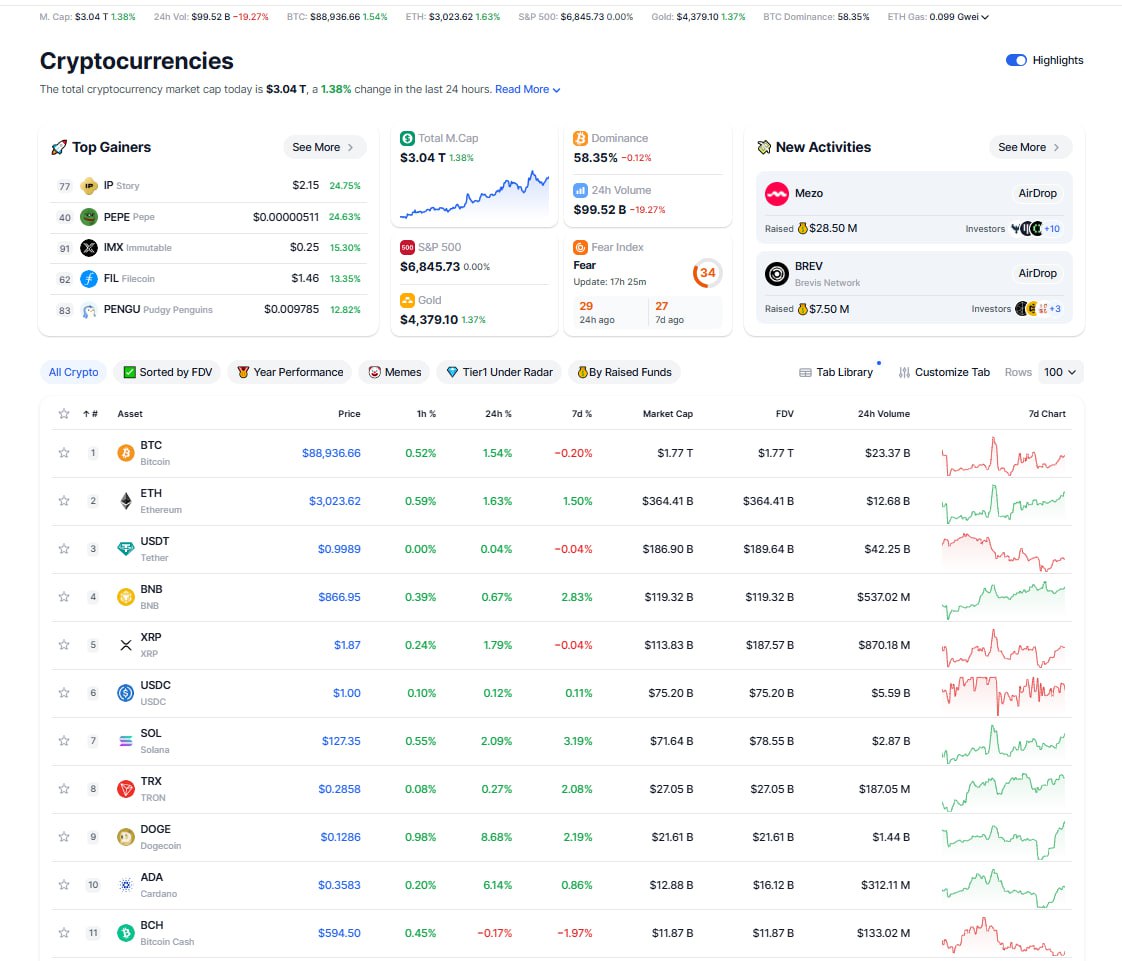The height and width of the screenshot is (961, 1122).
Task: Select the By Raised Funds tab
Action: (x=625, y=372)
